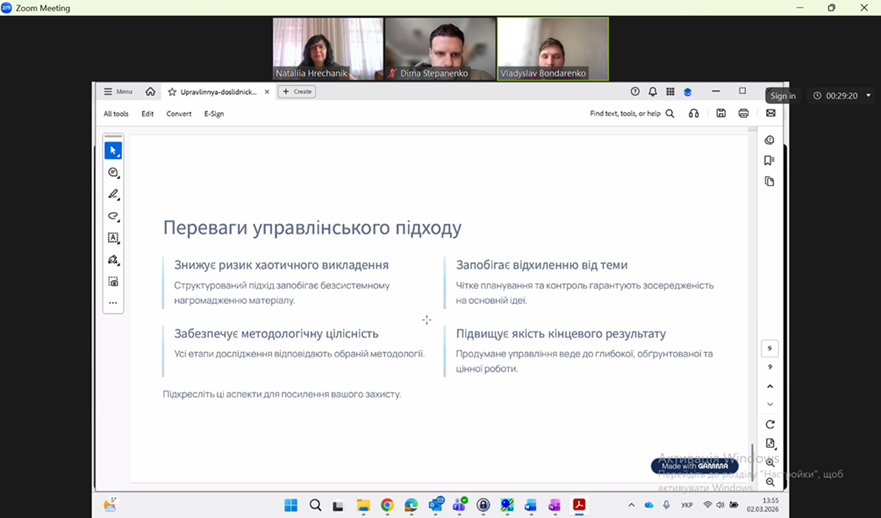The image size is (881, 518).
Task: Open File Explorer from the taskbar
Action: (363, 505)
